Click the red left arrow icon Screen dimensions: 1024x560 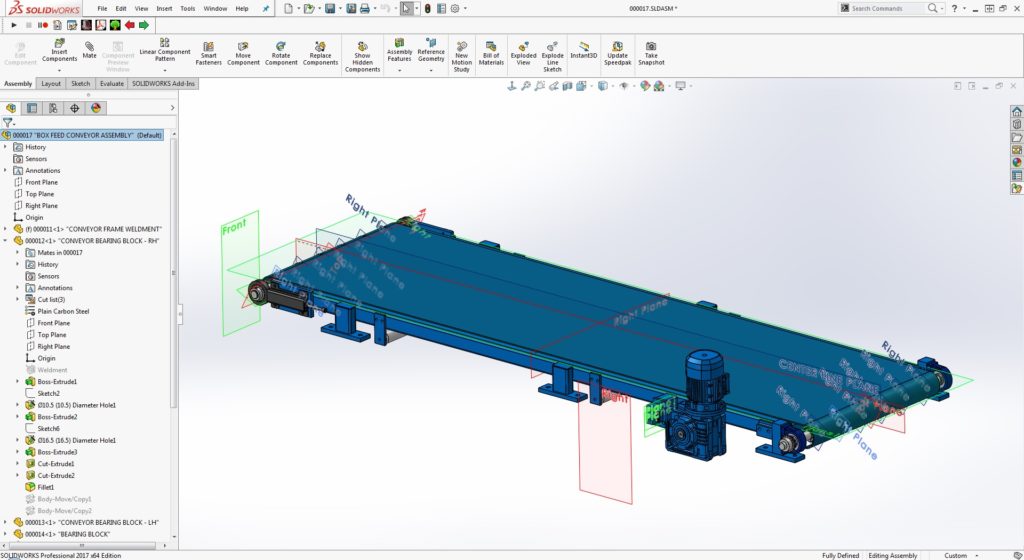click(129, 25)
